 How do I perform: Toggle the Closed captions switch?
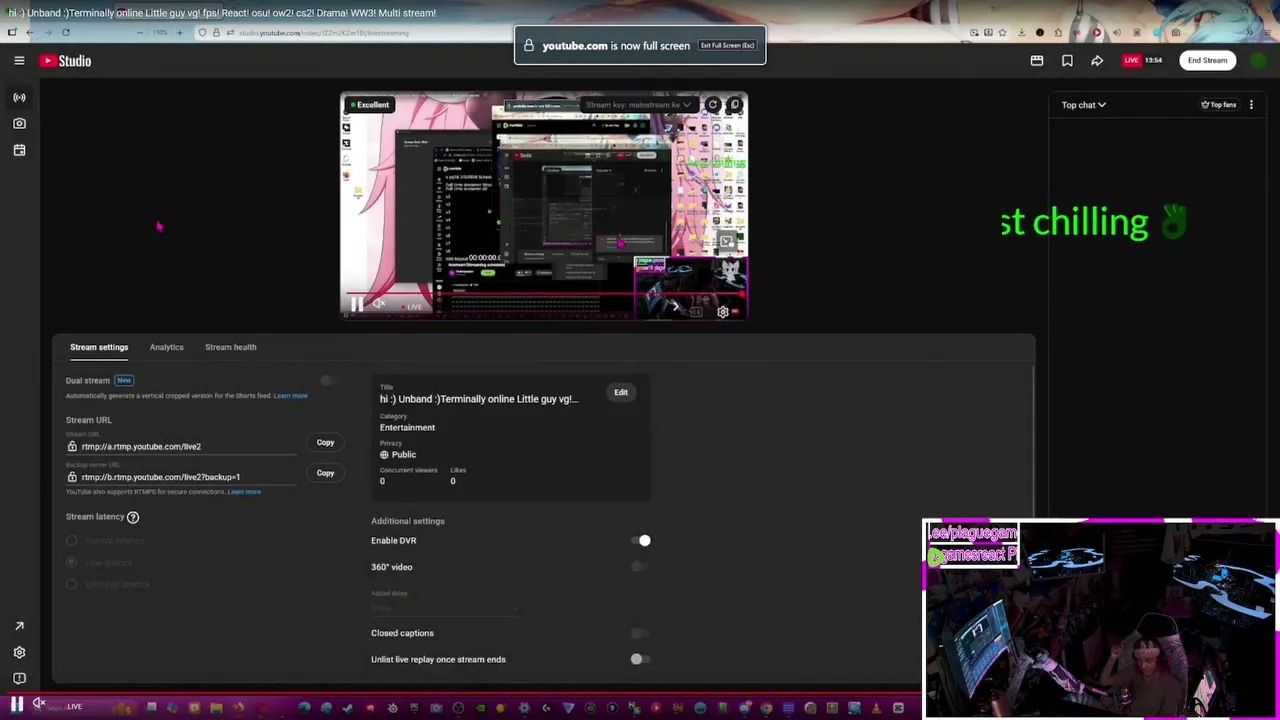640,633
